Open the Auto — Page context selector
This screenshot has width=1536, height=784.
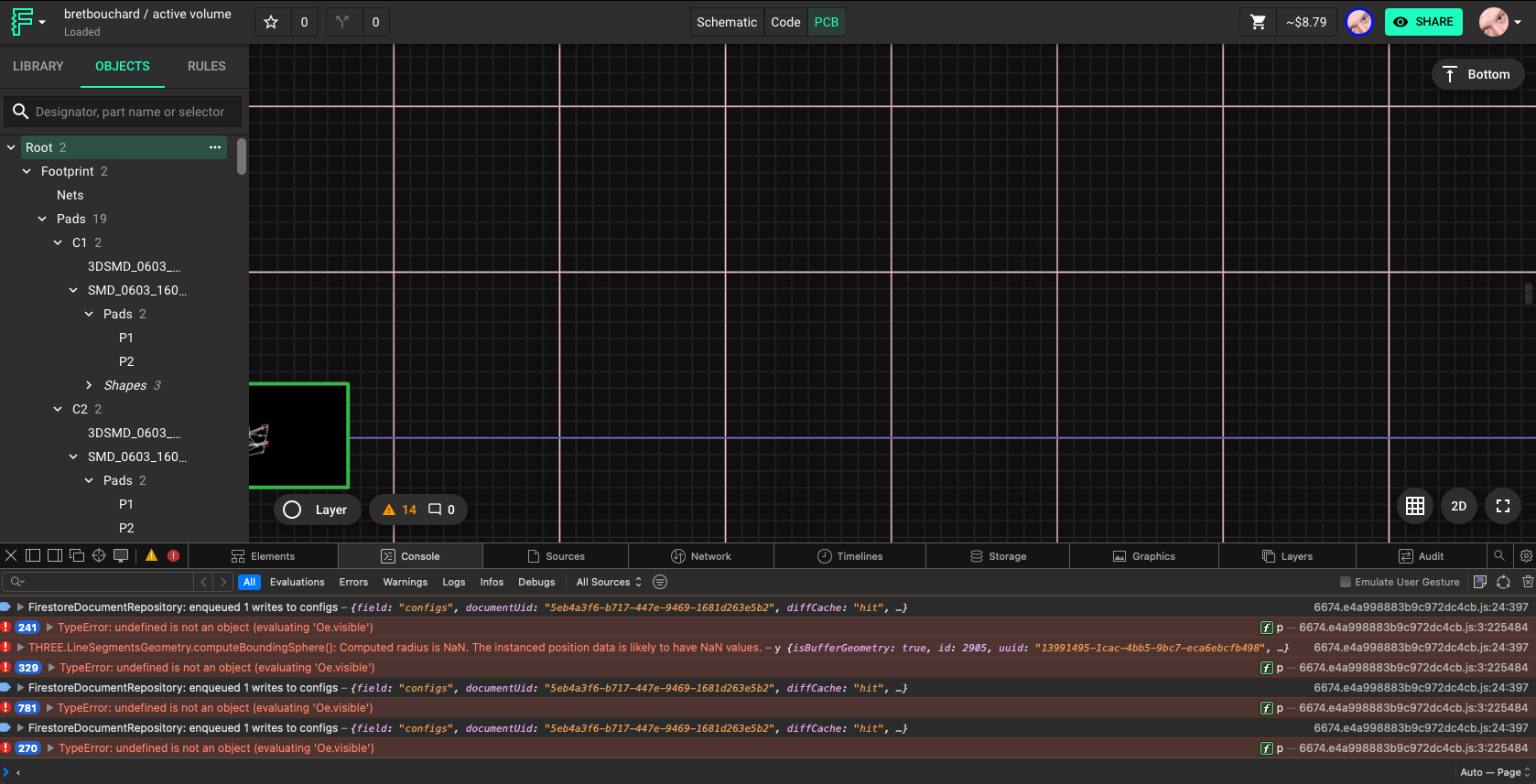1495,772
